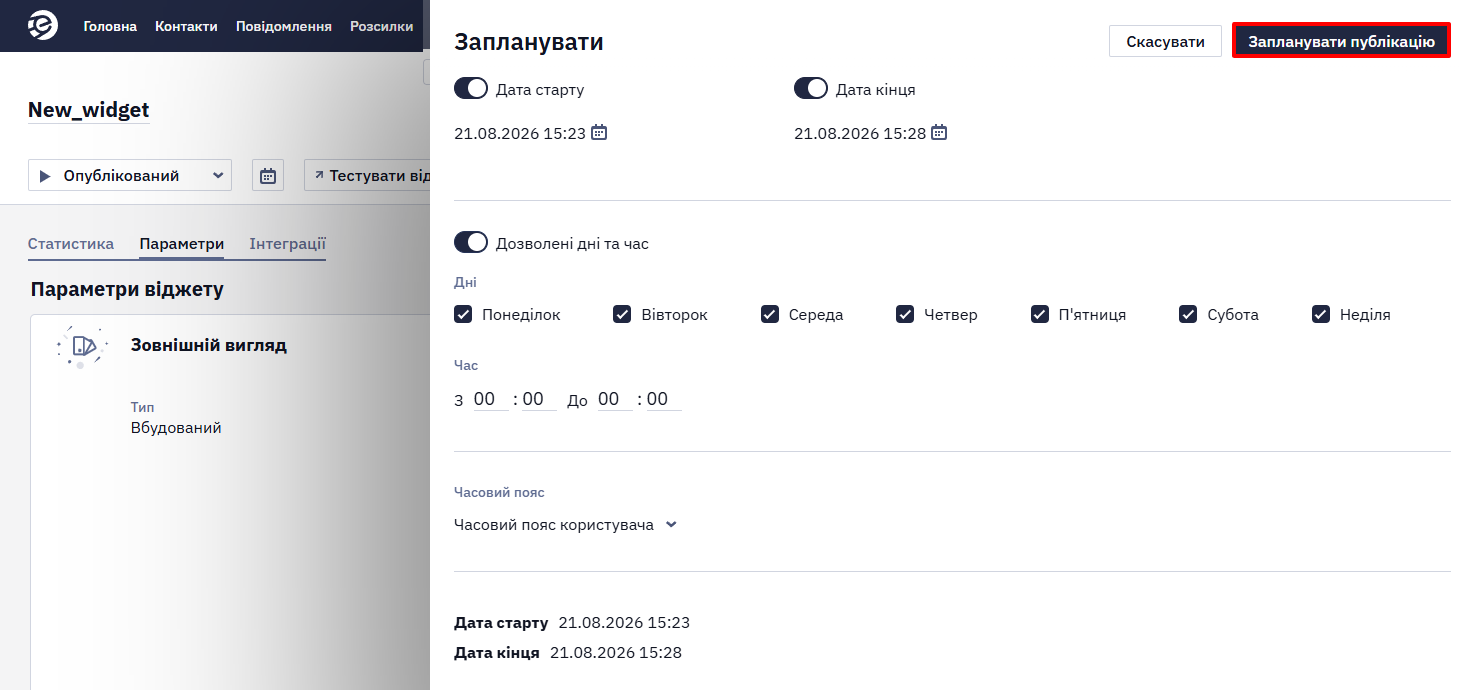Image resolution: width=1467 pixels, height=690 pixels.
Task: Uncheck the Понеділок checkbox
Action: 463,314
